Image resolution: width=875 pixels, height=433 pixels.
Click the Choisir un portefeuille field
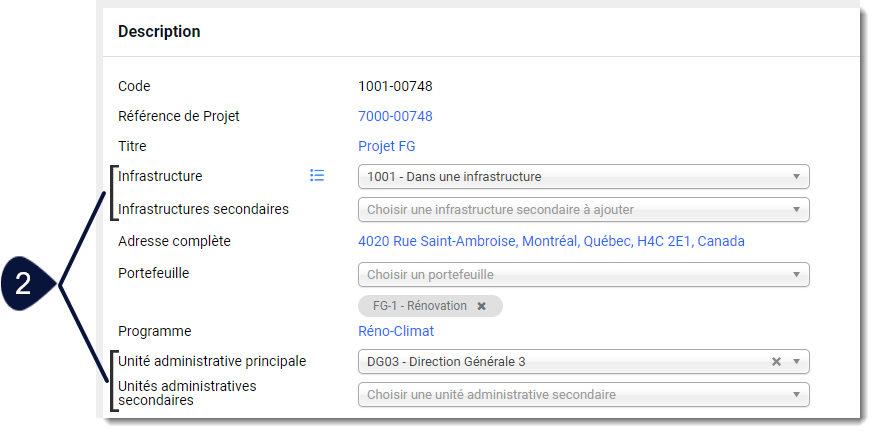[584, 275]
